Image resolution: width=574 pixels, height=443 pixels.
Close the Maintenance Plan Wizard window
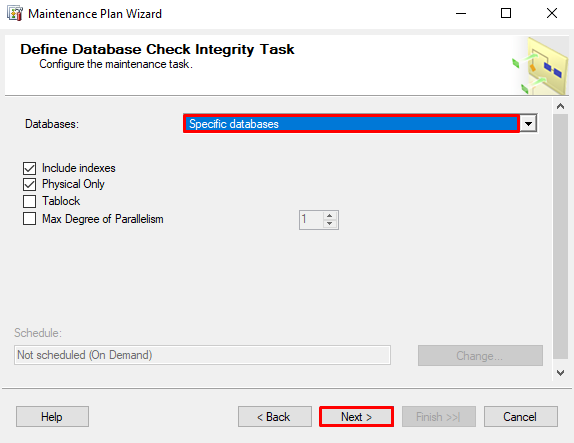[552, 14]
